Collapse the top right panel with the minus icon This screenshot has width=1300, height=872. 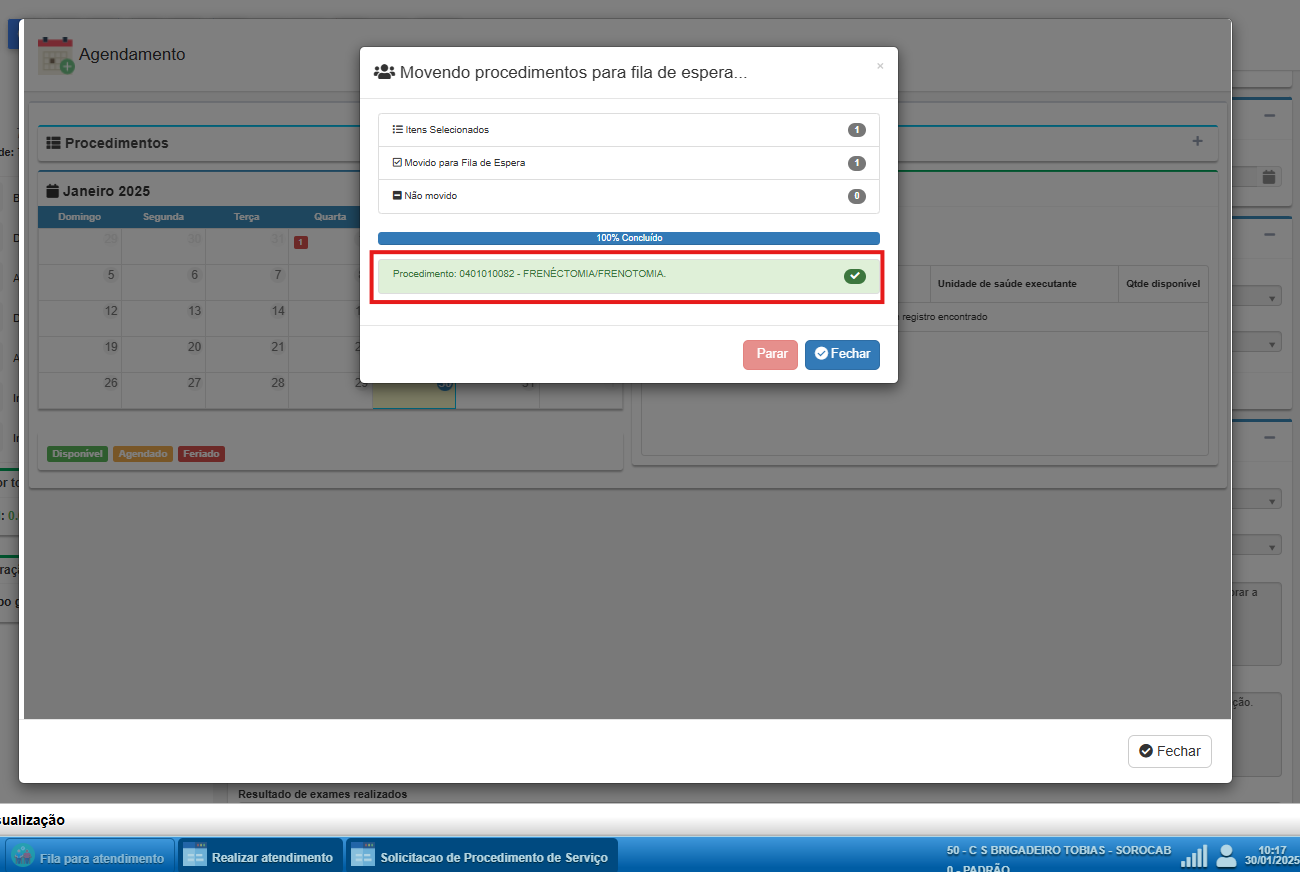pyautogui.click(x=1269, y=116)
